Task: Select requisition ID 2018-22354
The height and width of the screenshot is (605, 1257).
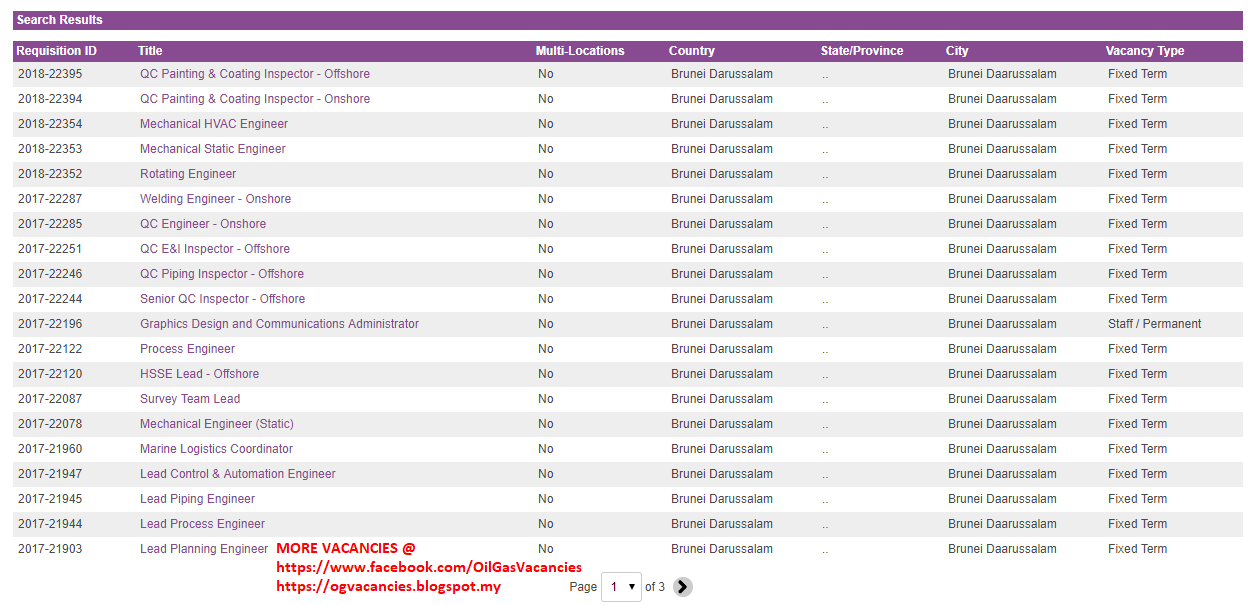Action: 50,124
